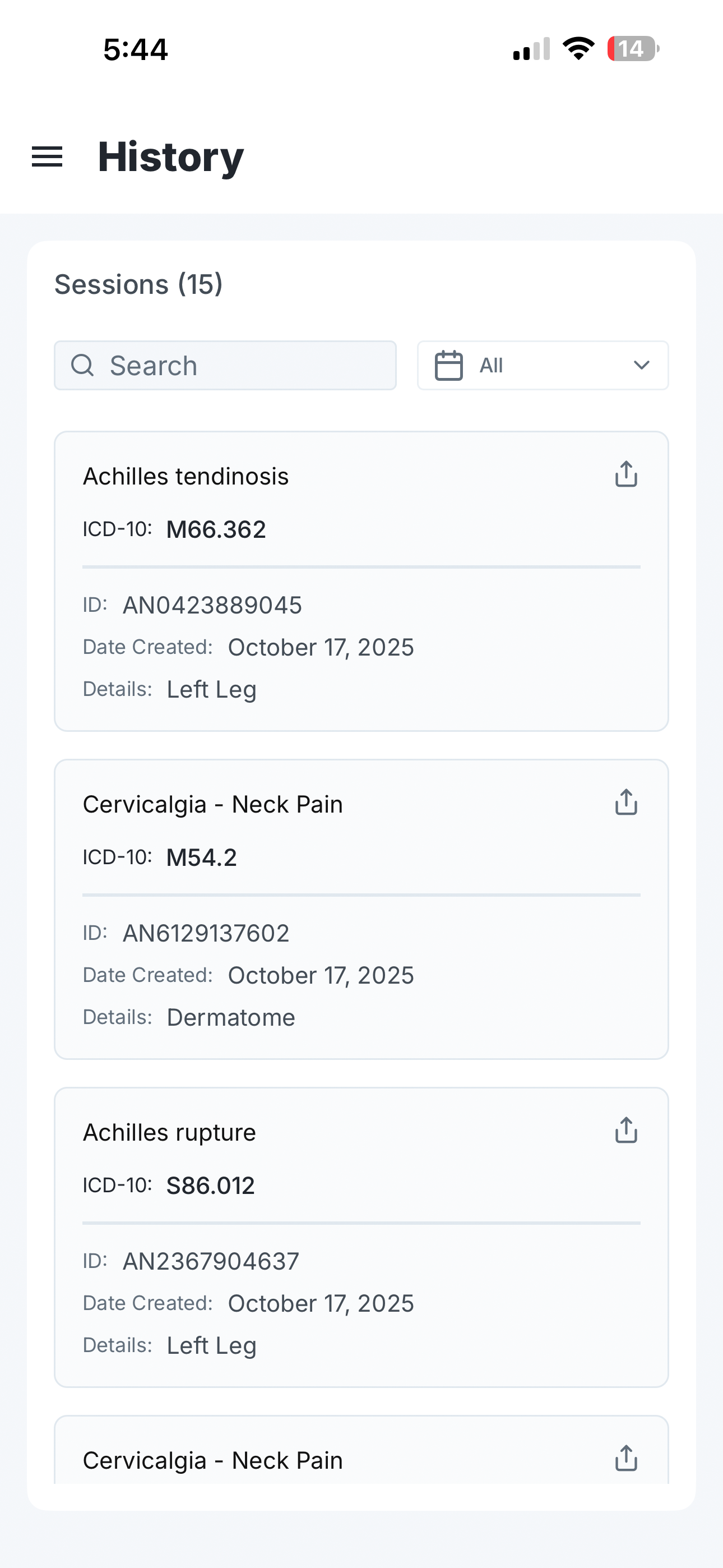Select ICD-10 code M66.362
Screen dimensions: 723x1568
[x=216, y=529]
